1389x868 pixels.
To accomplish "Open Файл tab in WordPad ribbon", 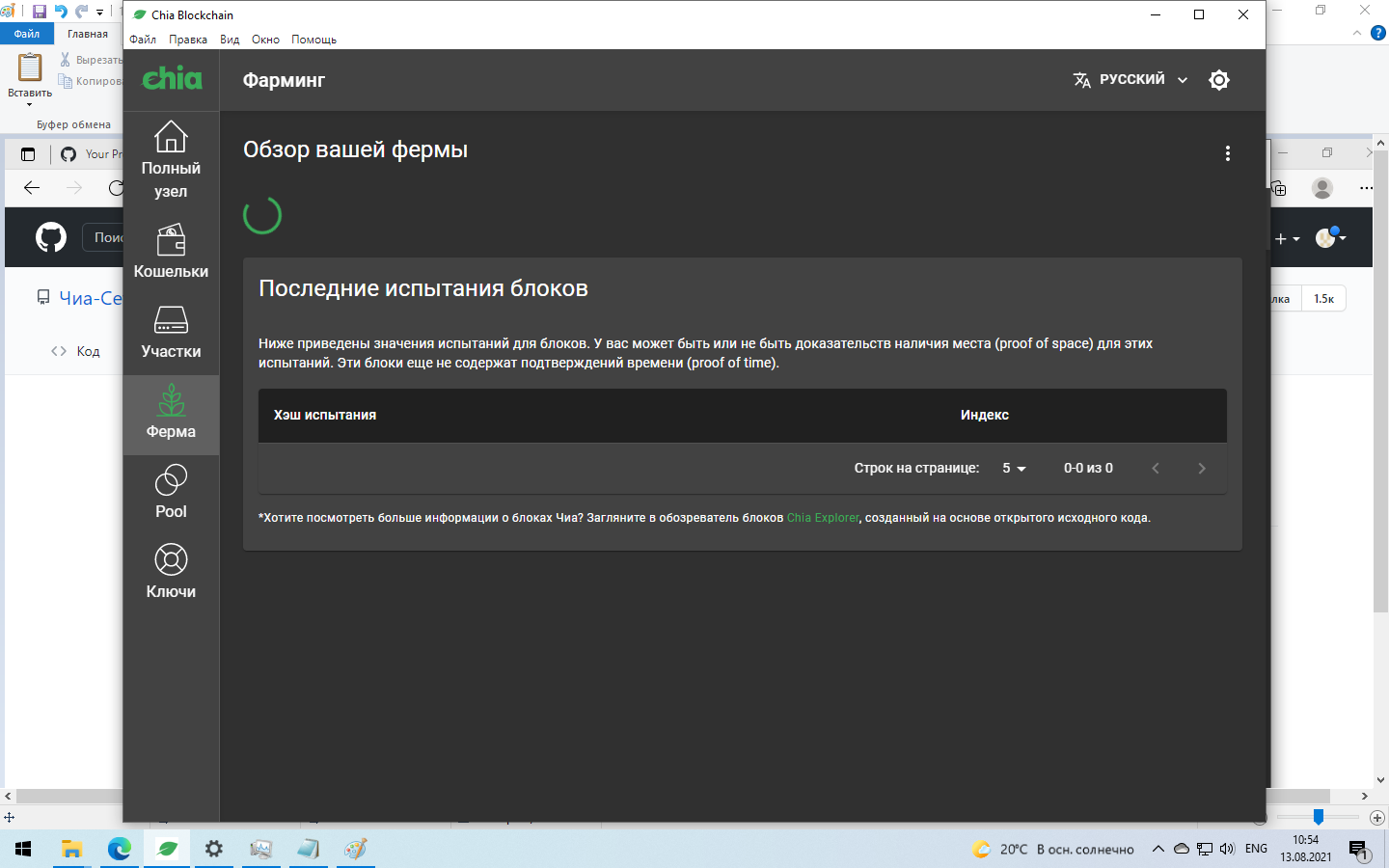I will pyautogui.click(x=27, y=34).
